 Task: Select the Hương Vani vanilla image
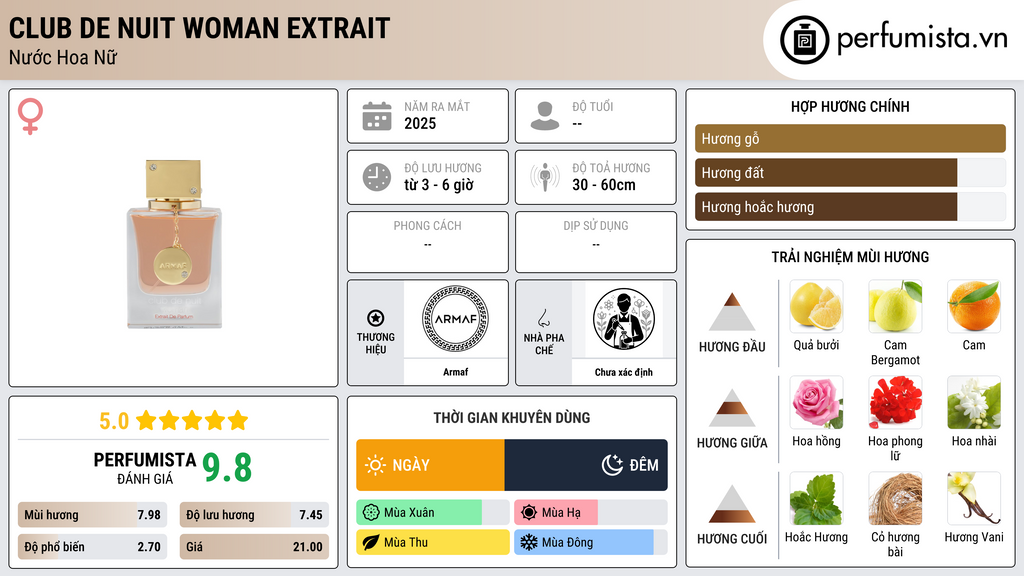pyautogui.click(x=974, y=498)
